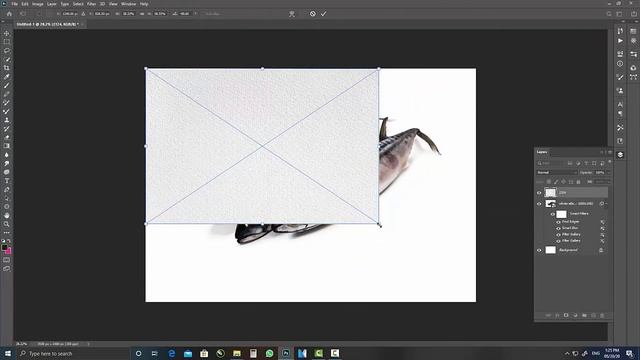
Task: Open the Paragraph panel icon
Action: 620,113
